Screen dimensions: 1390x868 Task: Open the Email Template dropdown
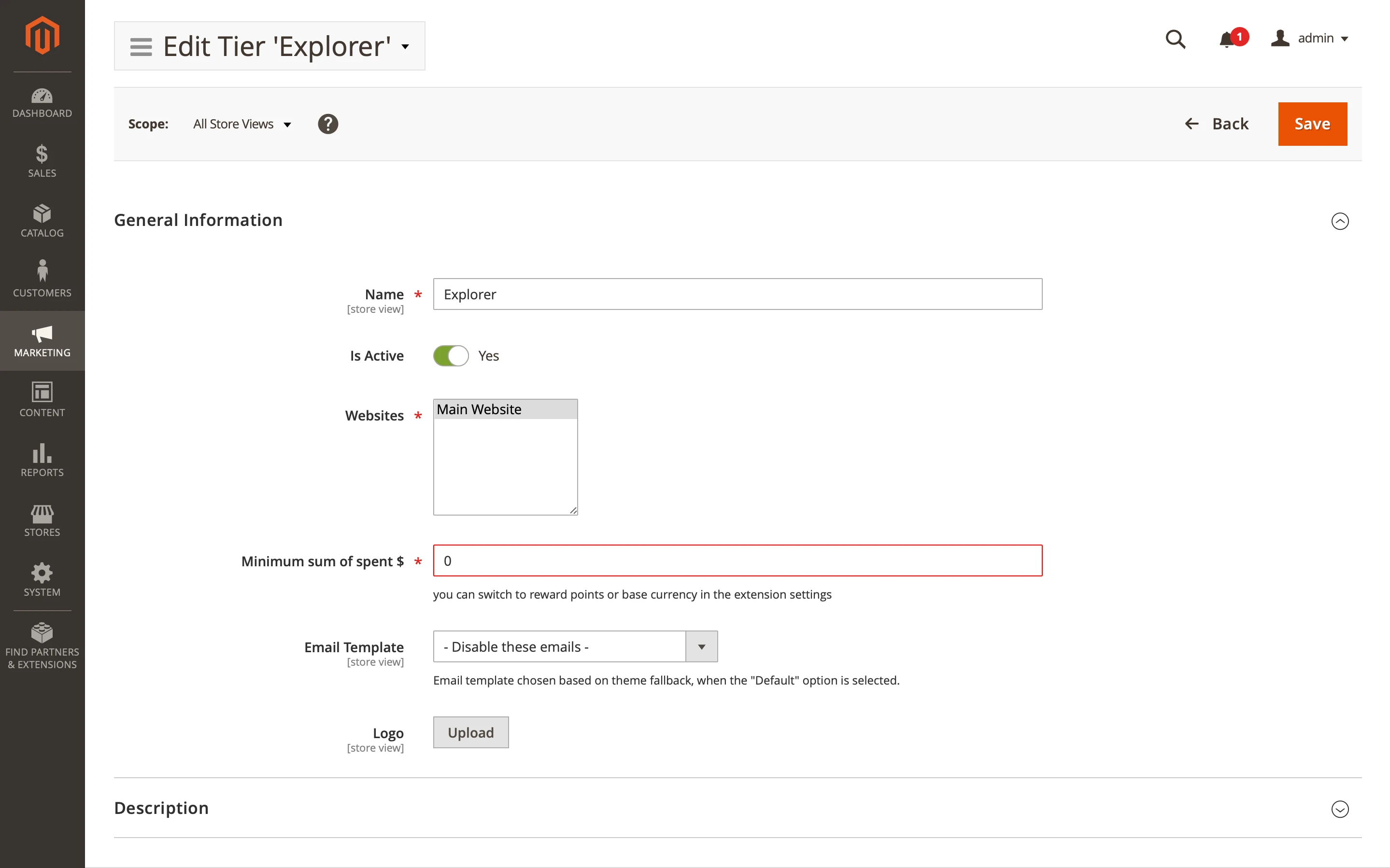point(700,646)
